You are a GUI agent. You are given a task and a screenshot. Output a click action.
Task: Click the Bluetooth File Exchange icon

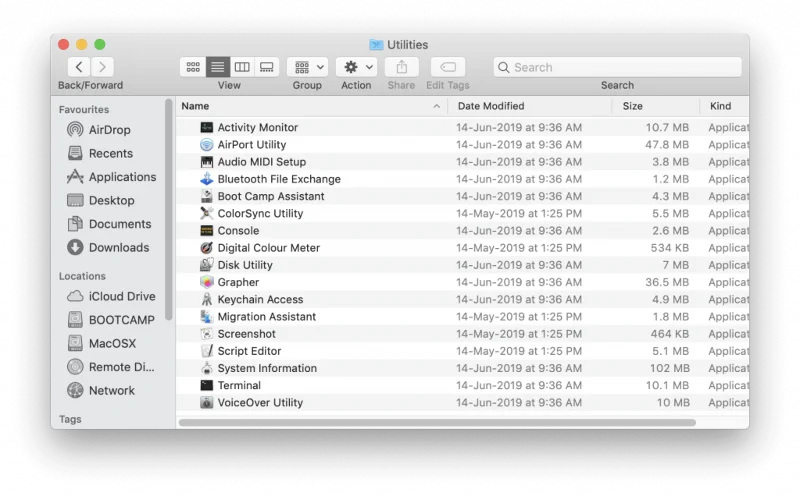click(207, 179)
